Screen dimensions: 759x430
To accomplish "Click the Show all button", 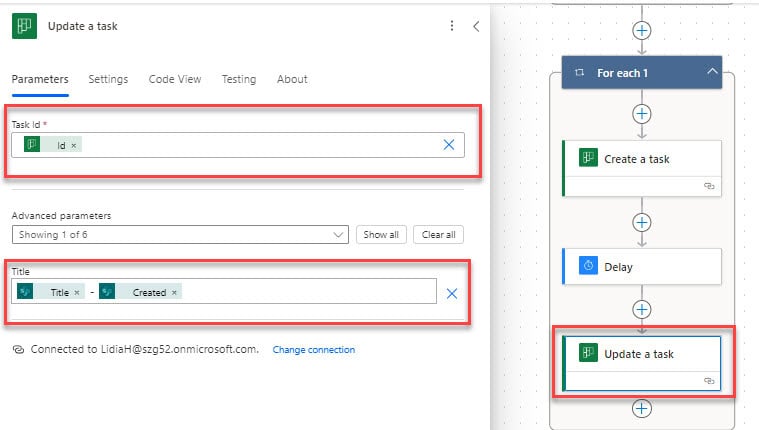I will click(381, 234).
